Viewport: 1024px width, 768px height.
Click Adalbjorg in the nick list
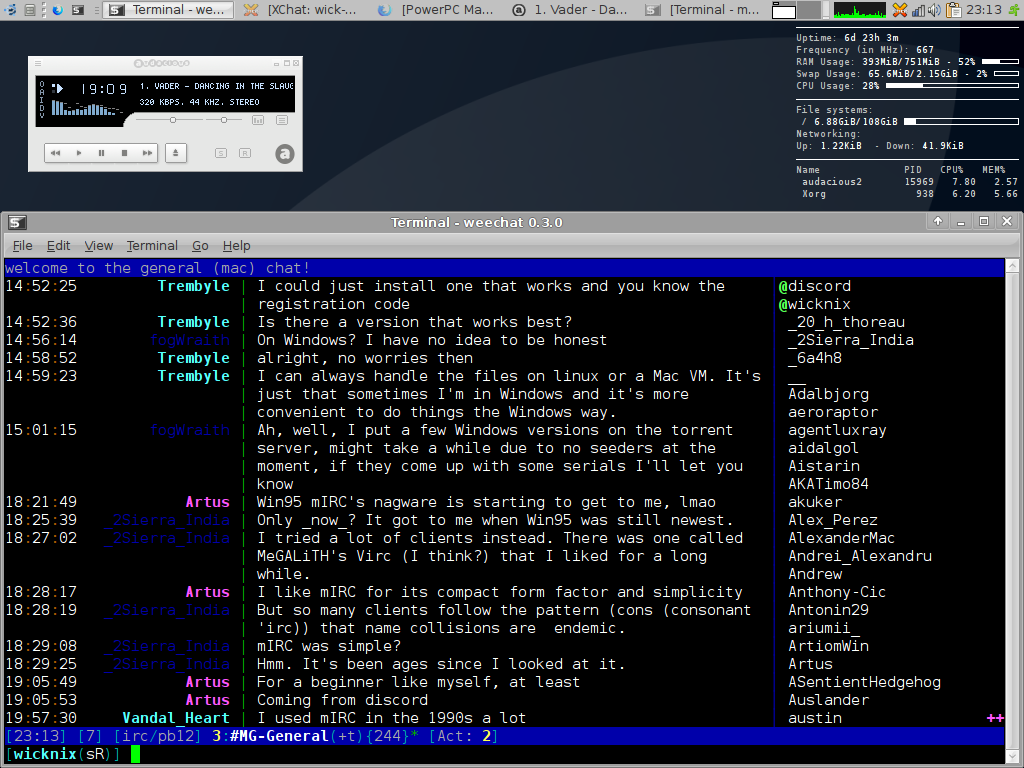click(x=828, y=394)
